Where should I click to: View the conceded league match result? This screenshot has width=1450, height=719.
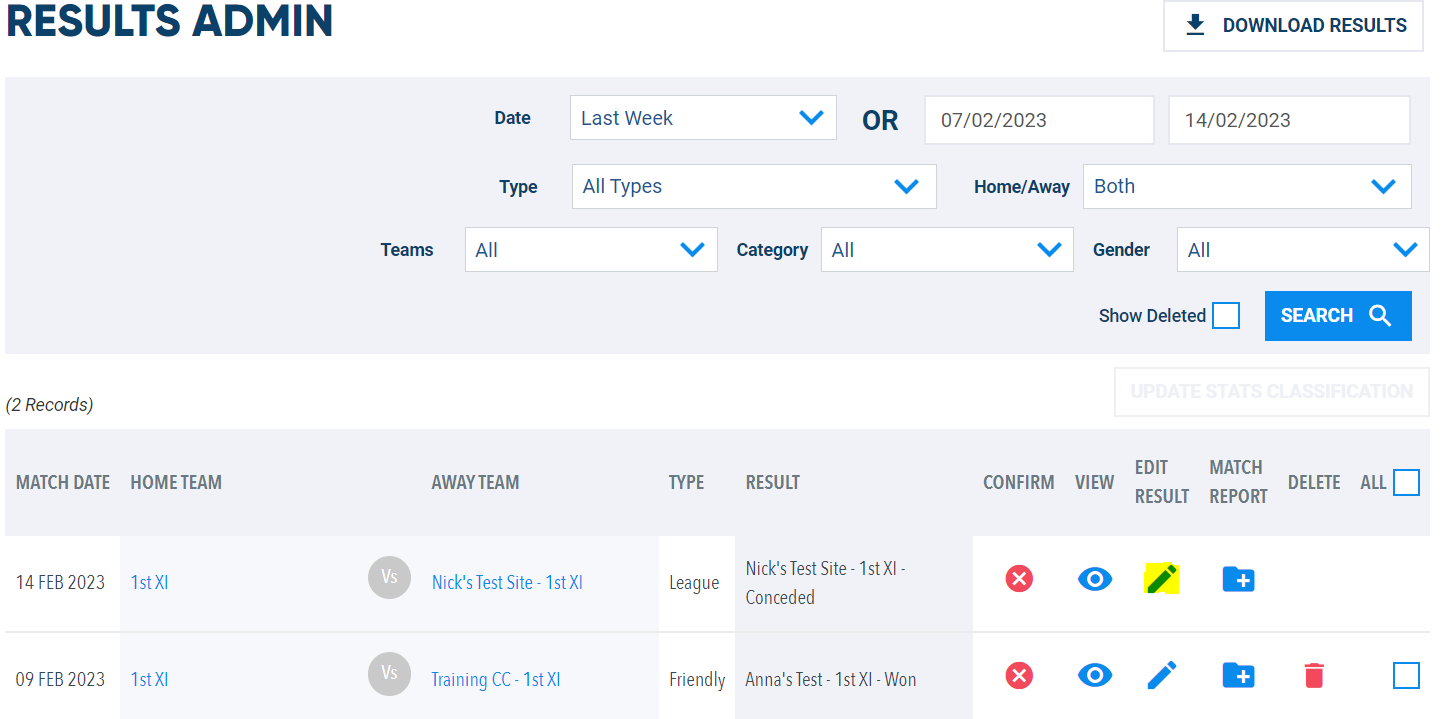pyautogui.click(x=1094, y=578)
